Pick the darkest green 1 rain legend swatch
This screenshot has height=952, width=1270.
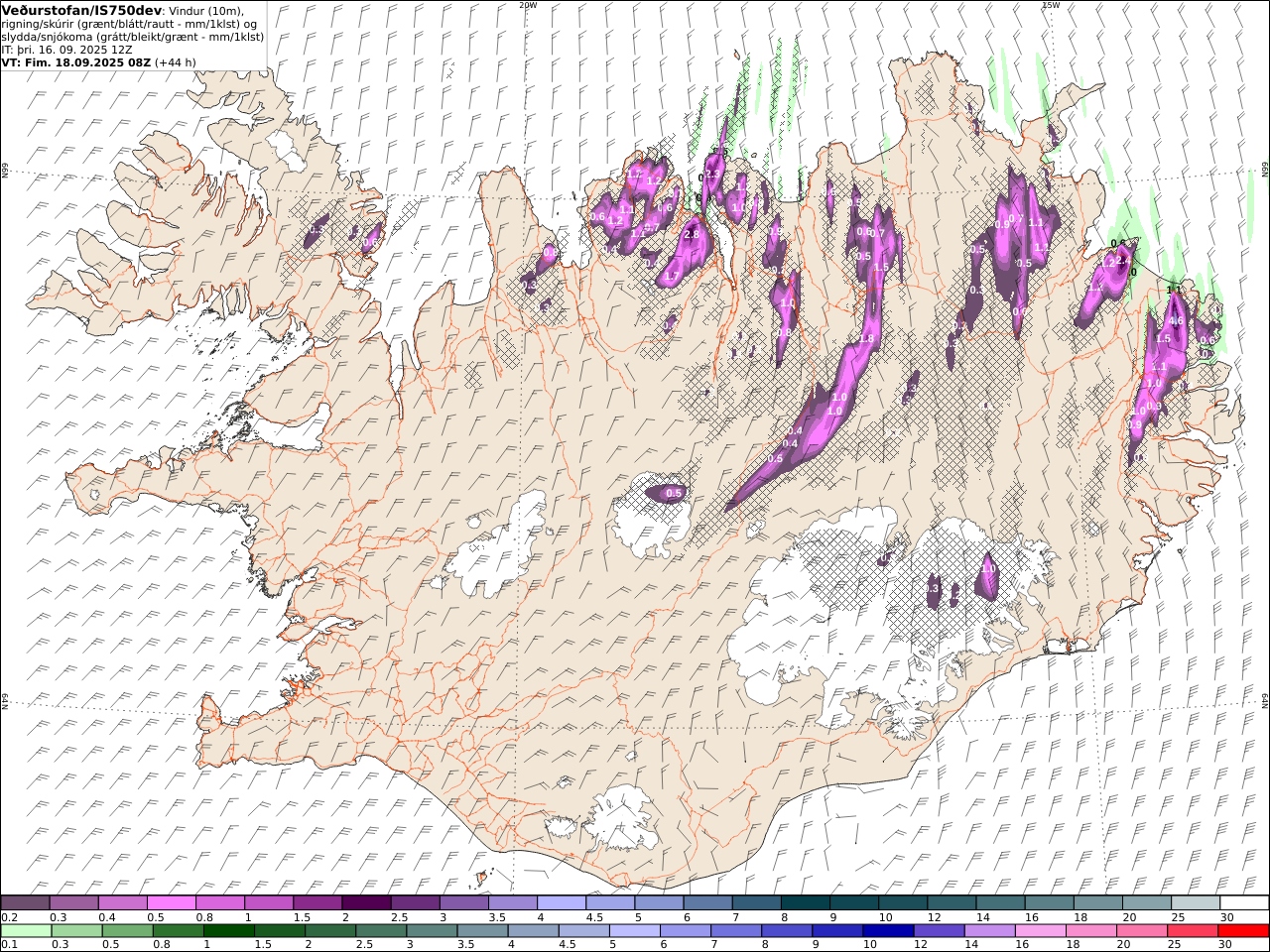tap(228, 931)
